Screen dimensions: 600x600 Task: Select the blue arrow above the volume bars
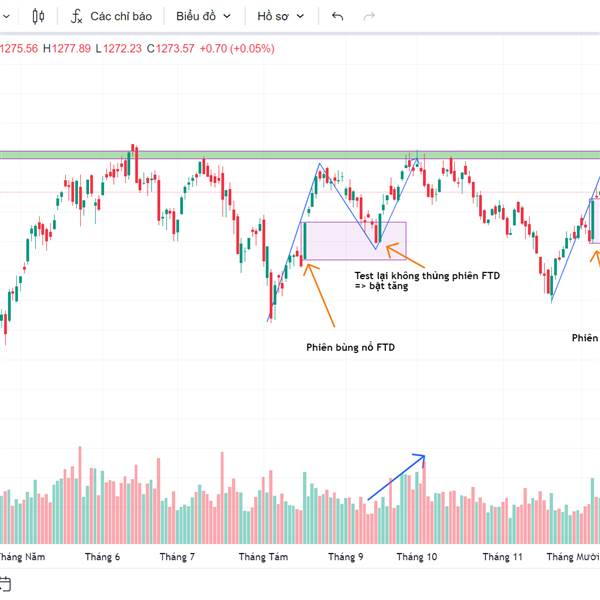pos(396,478)
